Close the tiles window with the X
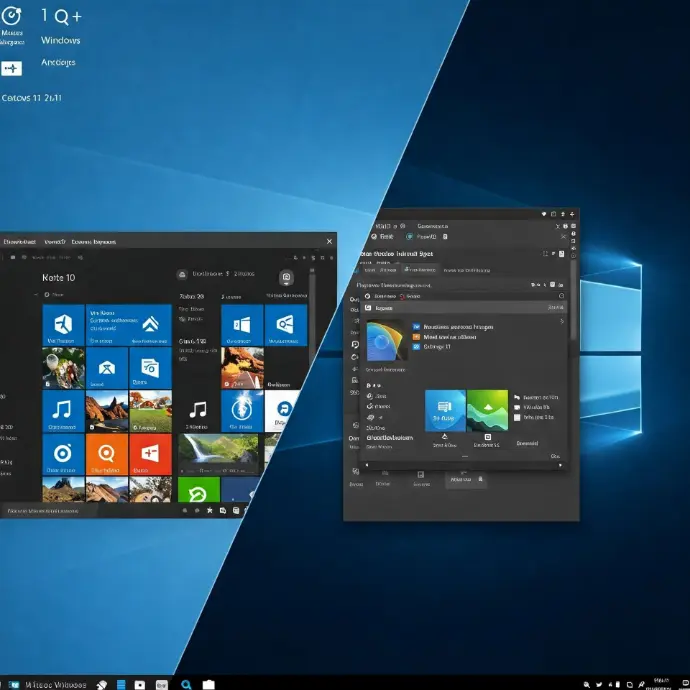 click(x=329, y=241)
